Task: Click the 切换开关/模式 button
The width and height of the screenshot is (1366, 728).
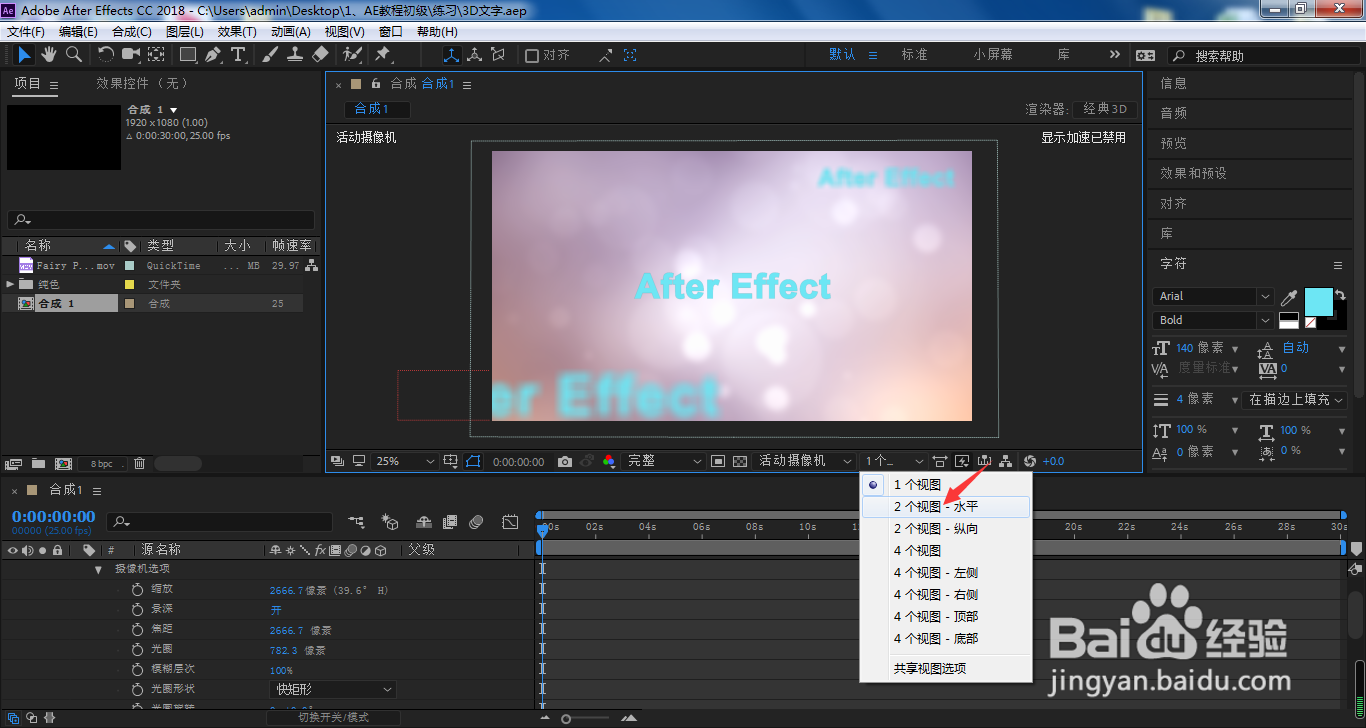Action: 333,717
